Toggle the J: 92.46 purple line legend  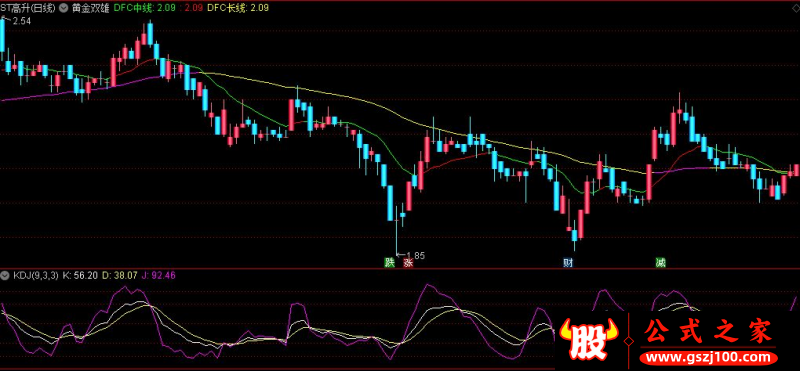point(159,276)
